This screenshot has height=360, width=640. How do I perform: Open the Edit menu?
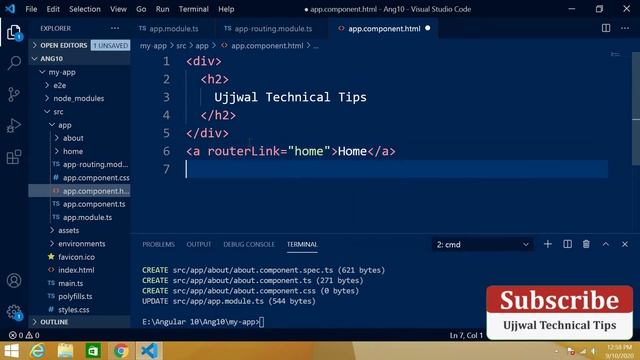(x=53, y=9)
